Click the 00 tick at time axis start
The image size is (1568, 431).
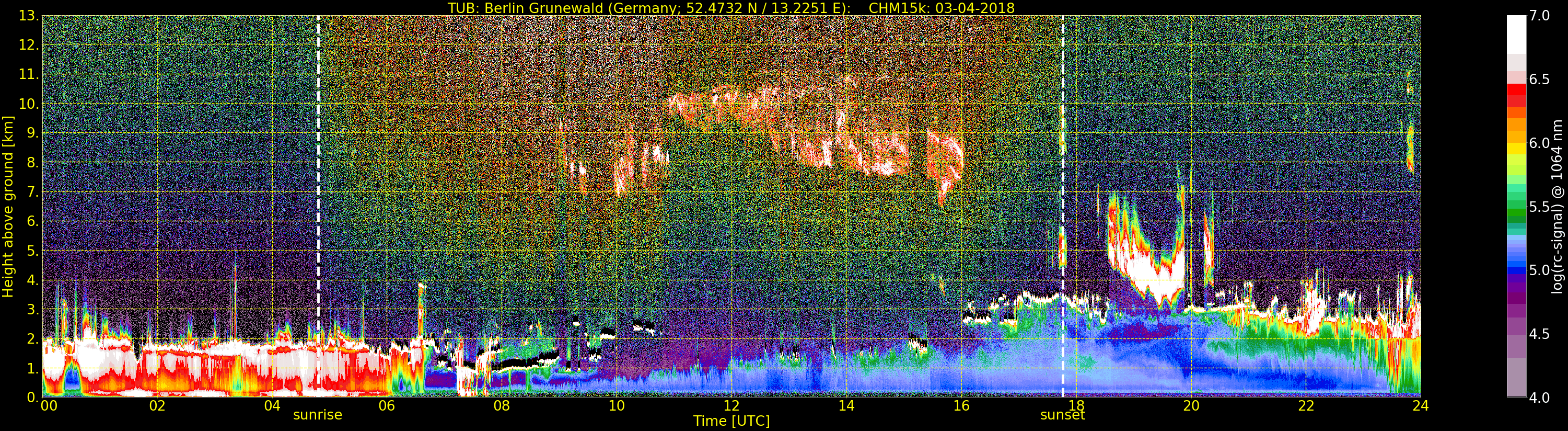click(49, 405)
